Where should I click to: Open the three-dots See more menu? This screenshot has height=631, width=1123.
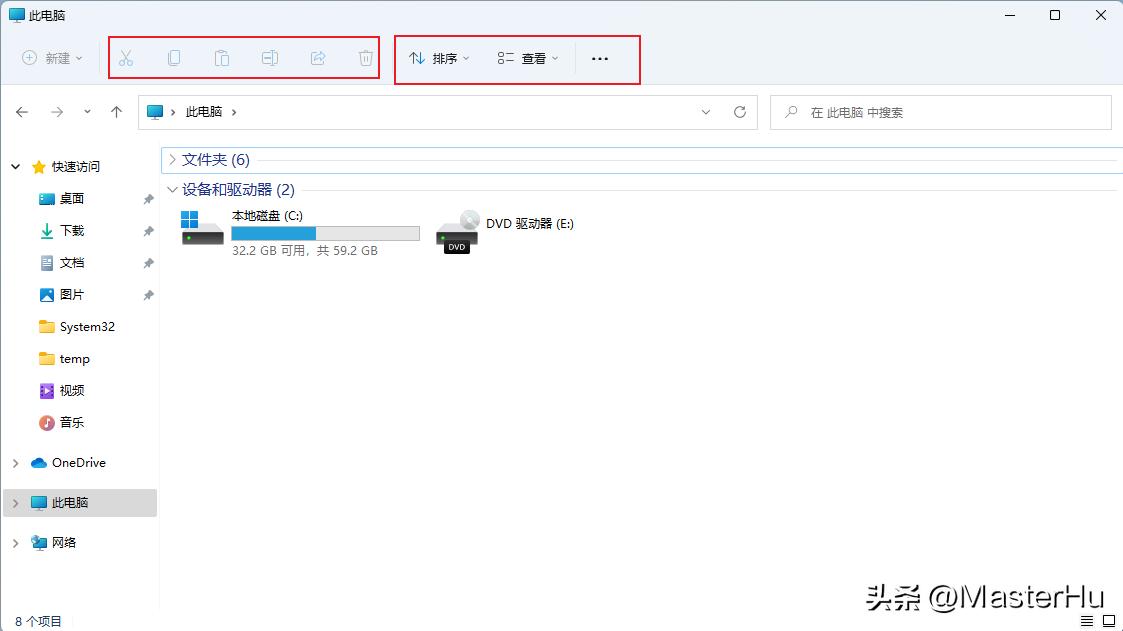click(x=600, y=58)
